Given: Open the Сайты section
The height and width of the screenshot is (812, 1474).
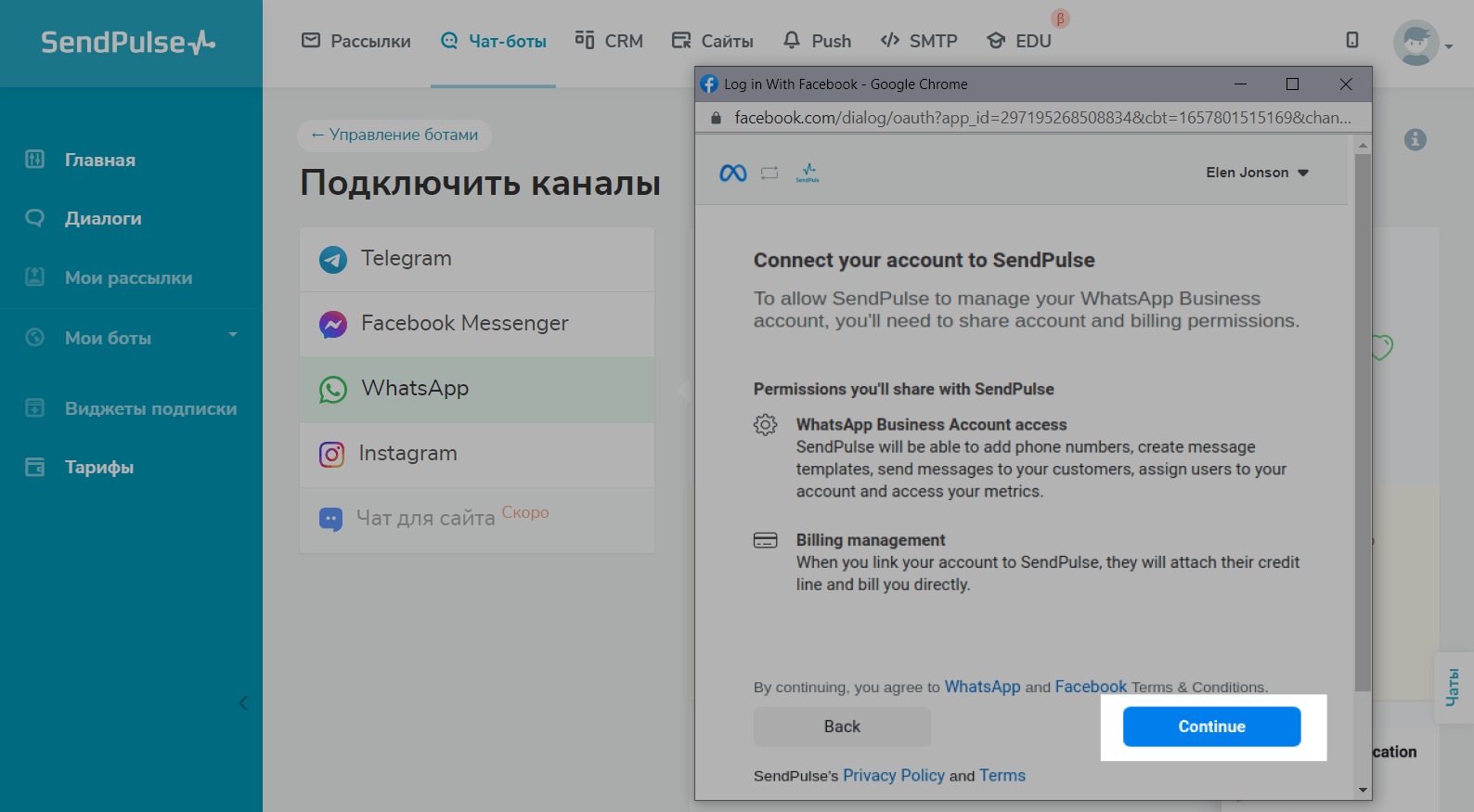Looking at the screenshot, I should click(x=713, y=41).
